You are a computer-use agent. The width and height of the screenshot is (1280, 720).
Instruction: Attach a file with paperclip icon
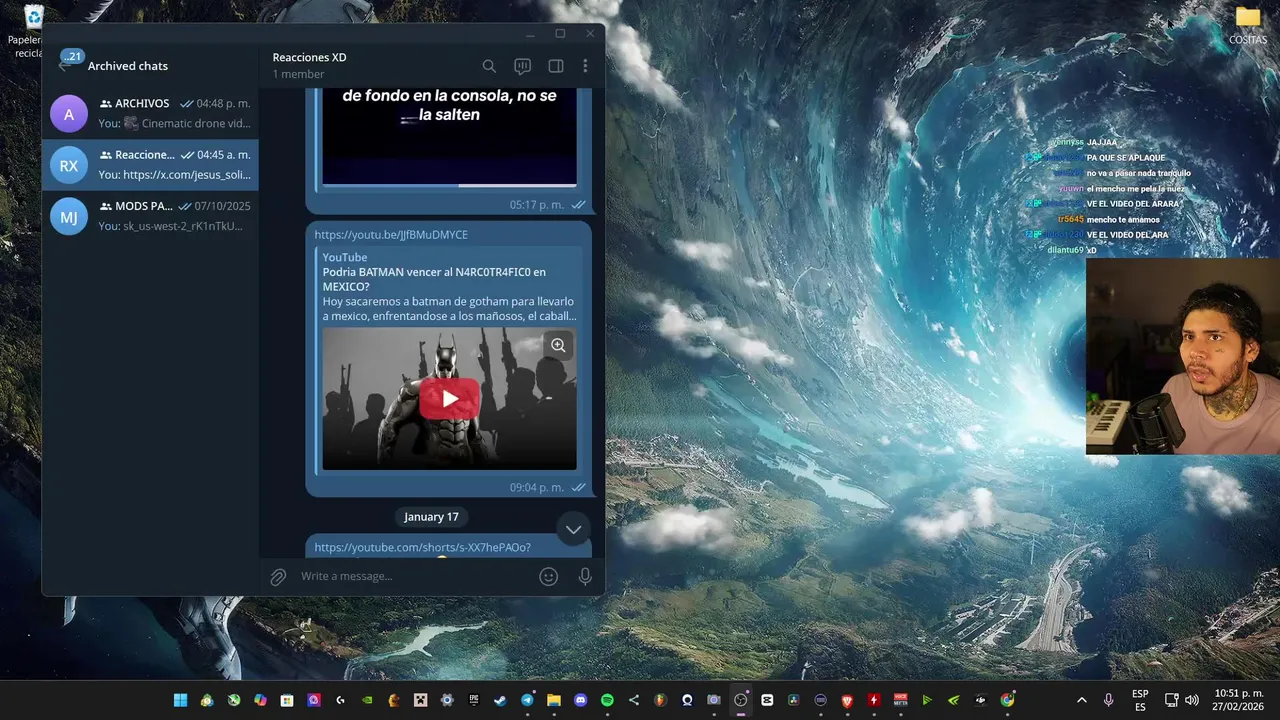pos(278,576)
